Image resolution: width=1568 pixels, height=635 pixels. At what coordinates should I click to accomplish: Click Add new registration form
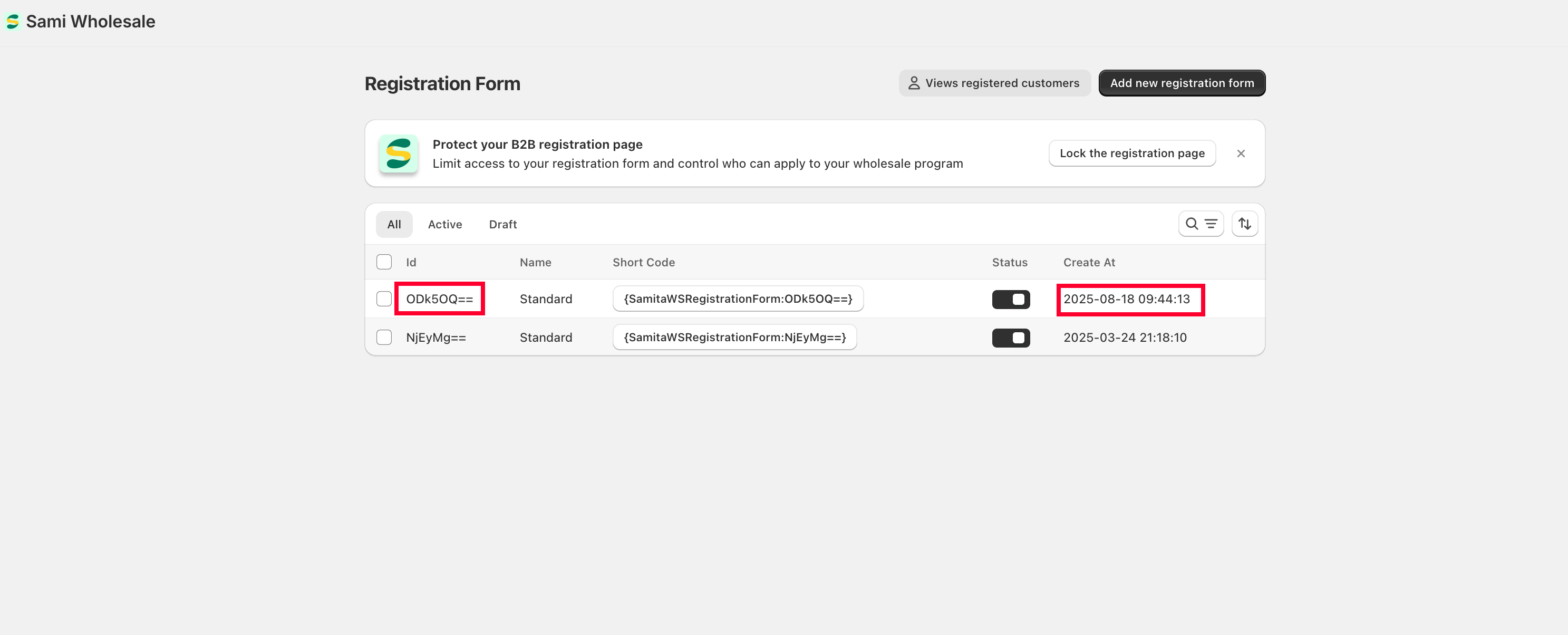tap(1182, 83)
